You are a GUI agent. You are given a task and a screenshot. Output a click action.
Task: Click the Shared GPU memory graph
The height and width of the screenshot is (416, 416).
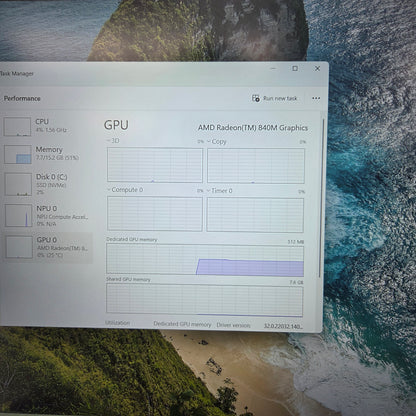204,299
